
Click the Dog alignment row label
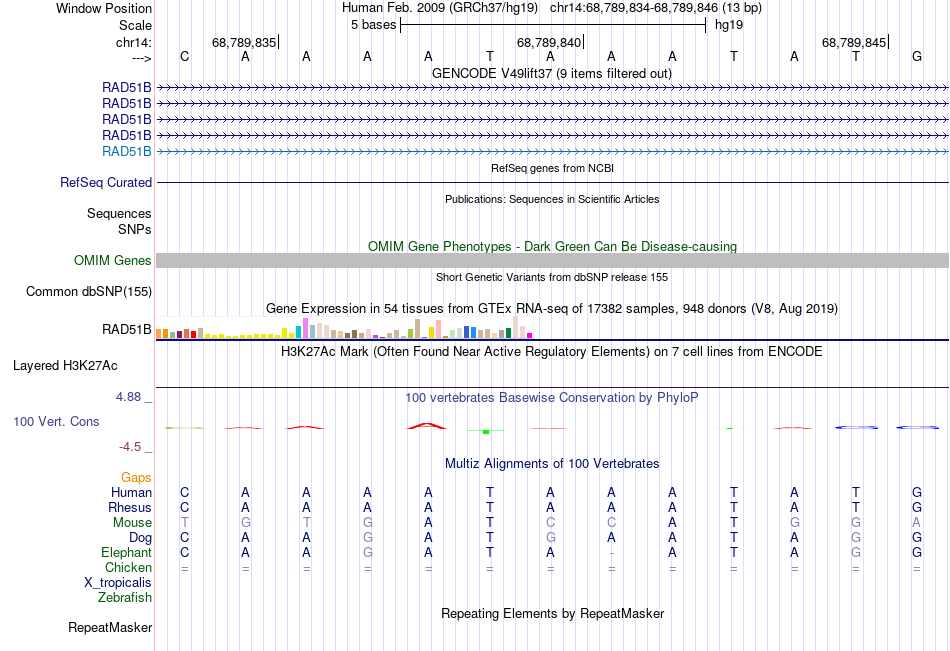[141, 538]
